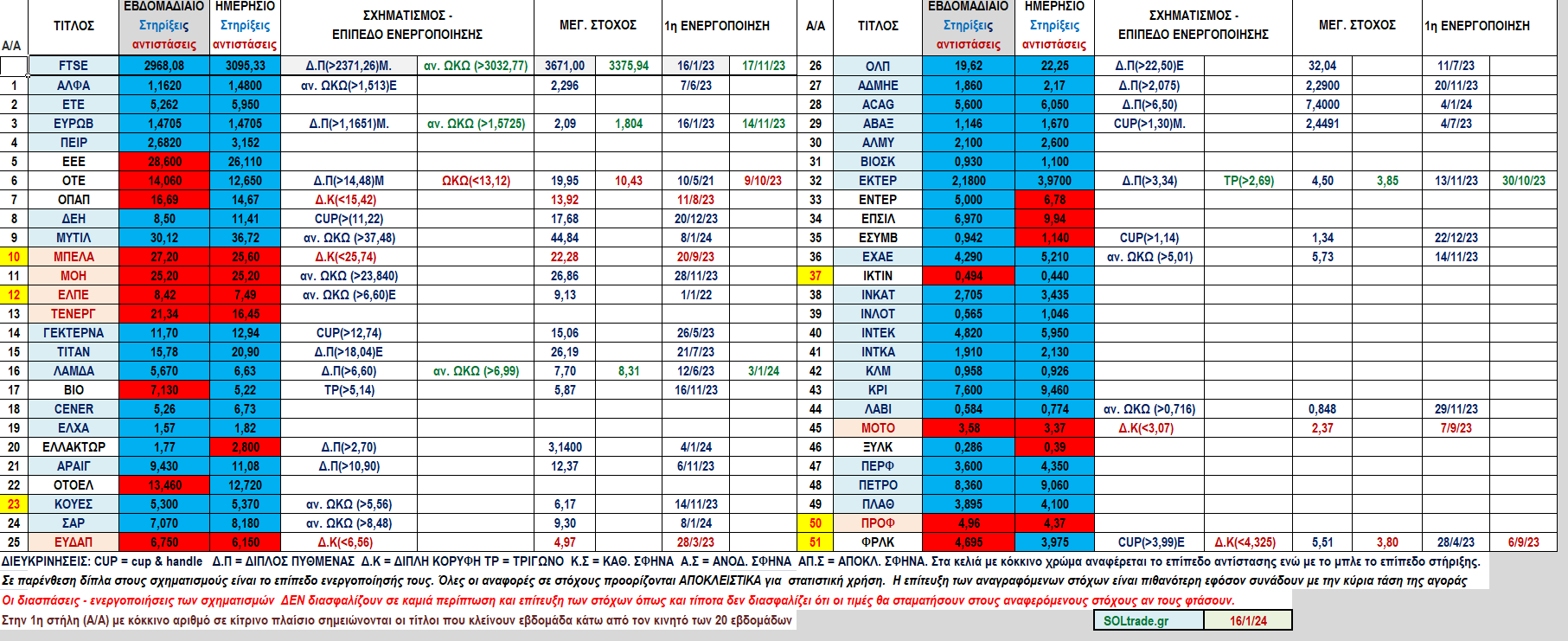
Task: Click ΕΕΕ red weekly value 28,600
Action: 164,162
